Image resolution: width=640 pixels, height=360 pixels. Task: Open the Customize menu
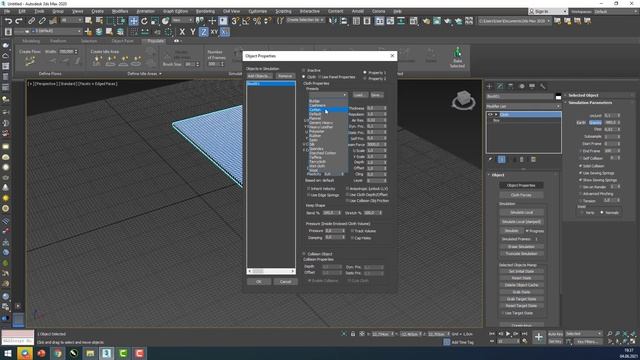258,11
